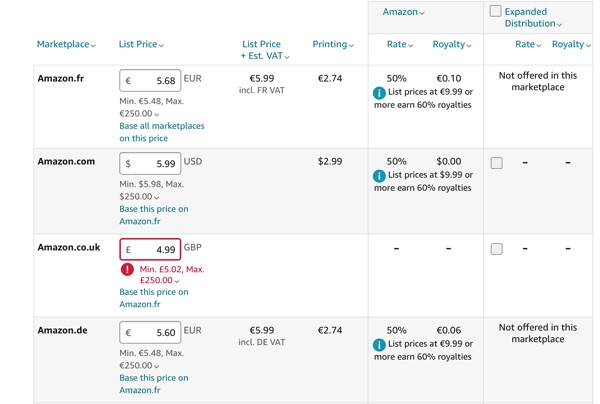
Task: Expand the Printing column header
Action: (333, 44)
